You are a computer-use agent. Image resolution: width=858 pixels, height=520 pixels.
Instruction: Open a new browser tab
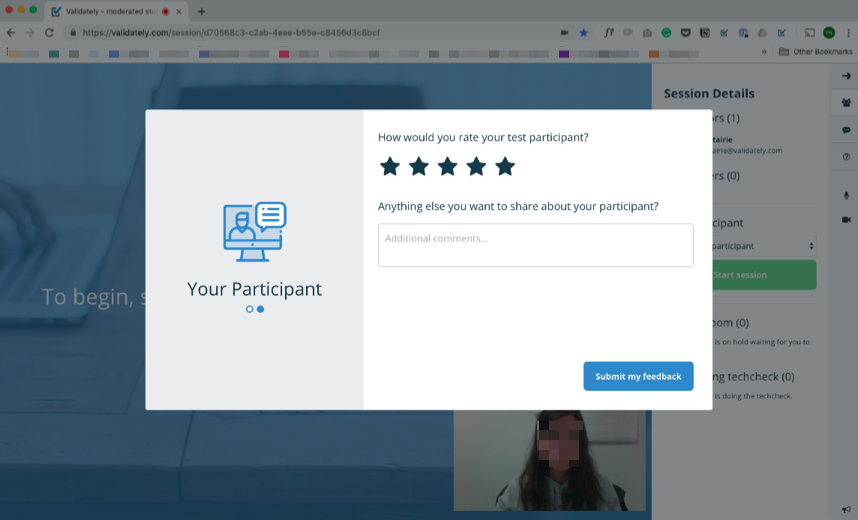point(201,11)
